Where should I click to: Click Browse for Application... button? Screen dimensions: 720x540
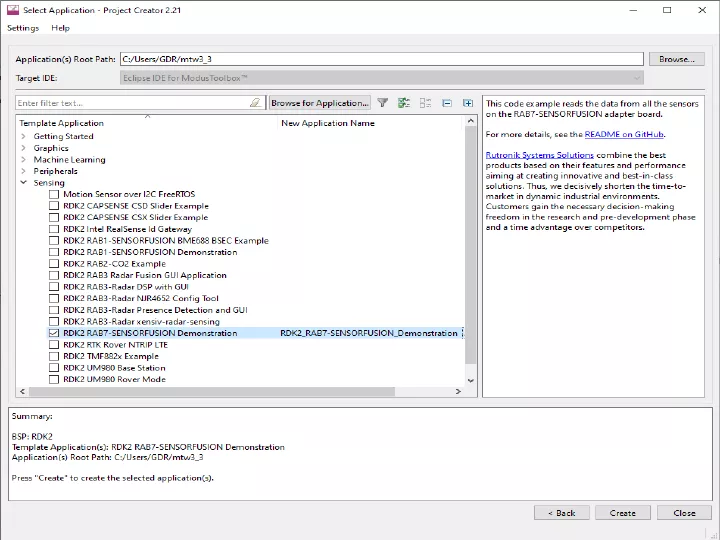pyautogui.click(x=320, y=103)
